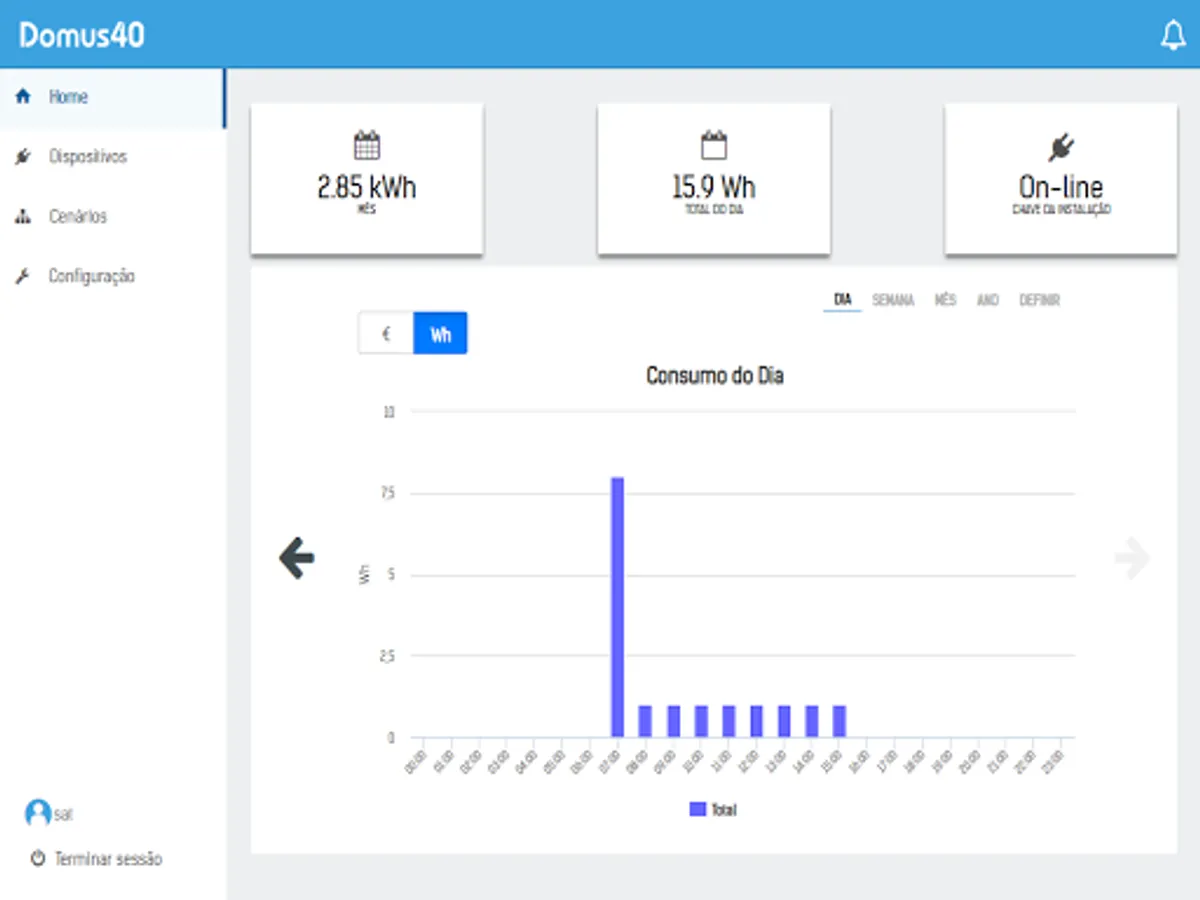This screenshot has width=1200, height=900.
Task: Toggle the Total series in chart legend
Action: [713, 810]
